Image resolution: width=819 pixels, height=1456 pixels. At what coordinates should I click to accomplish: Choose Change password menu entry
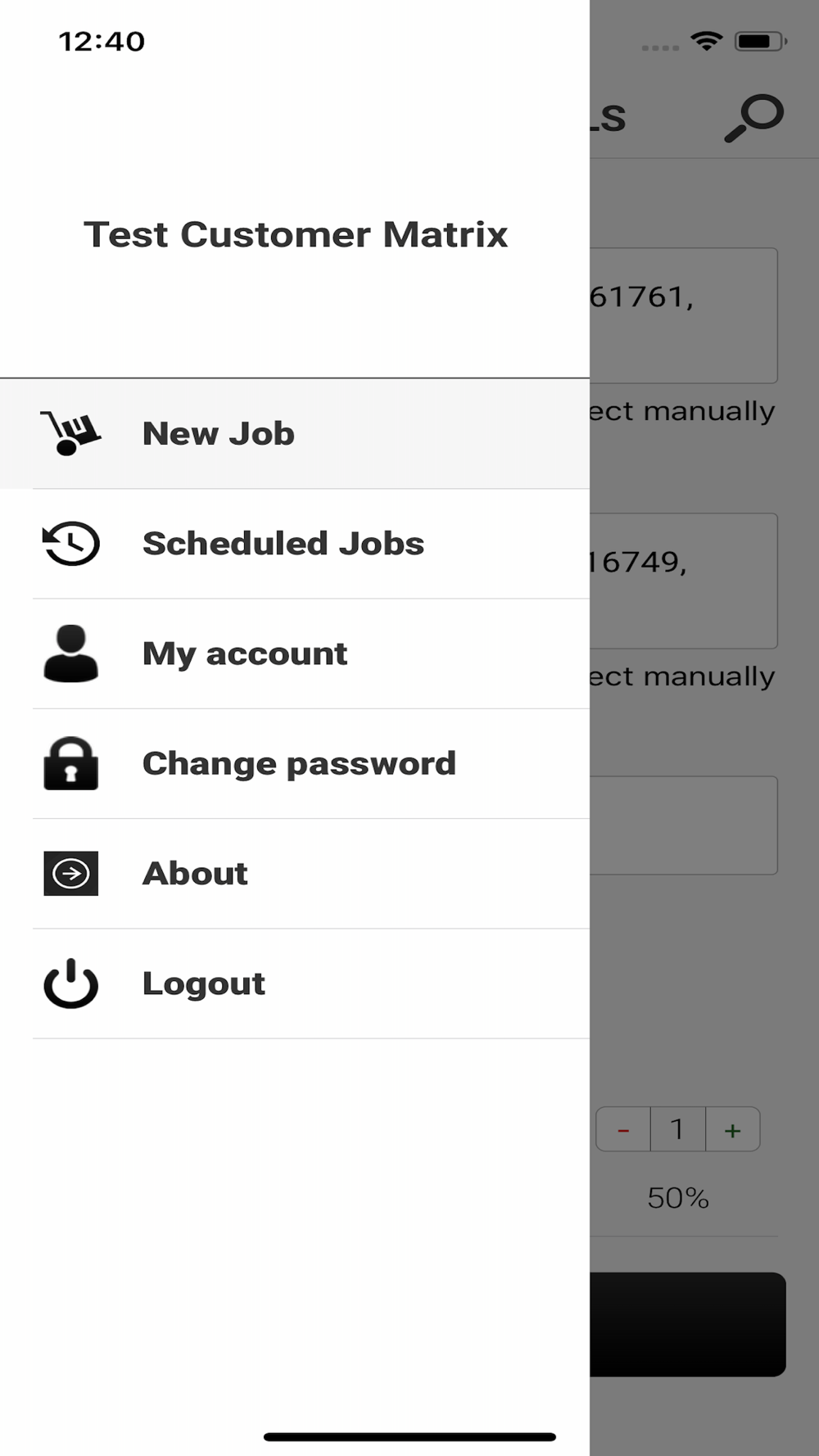298,763
